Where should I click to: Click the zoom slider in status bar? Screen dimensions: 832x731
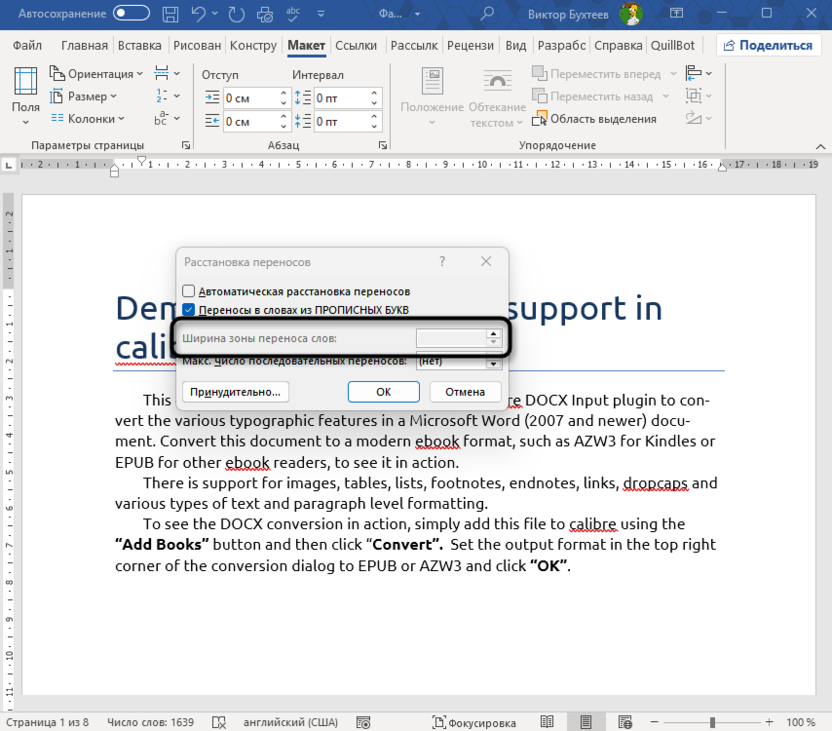tap(712, 722)
